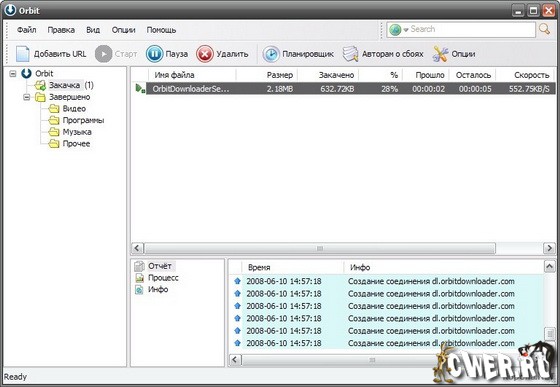Select the Закачка (1) category

coord(71,85)
